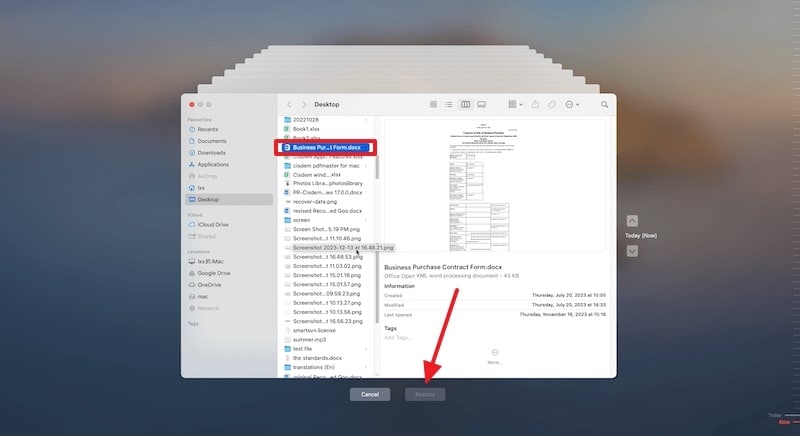The image size is (800, 436).
Task: Open the group-by options dropdown
Action: point(515,105)
